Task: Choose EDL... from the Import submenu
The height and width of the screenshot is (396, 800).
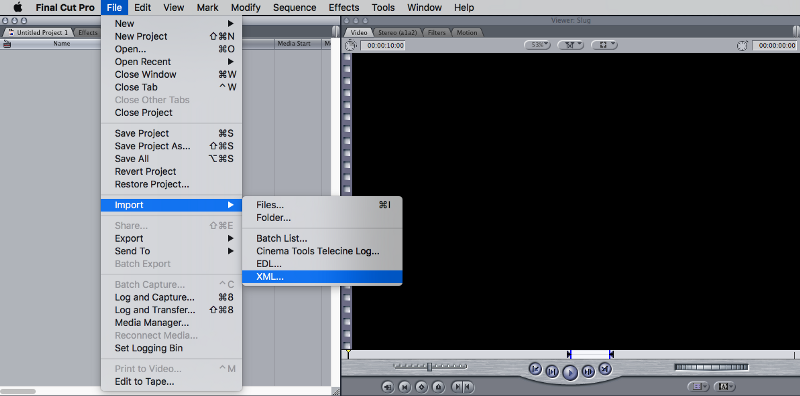Action: 322,264
